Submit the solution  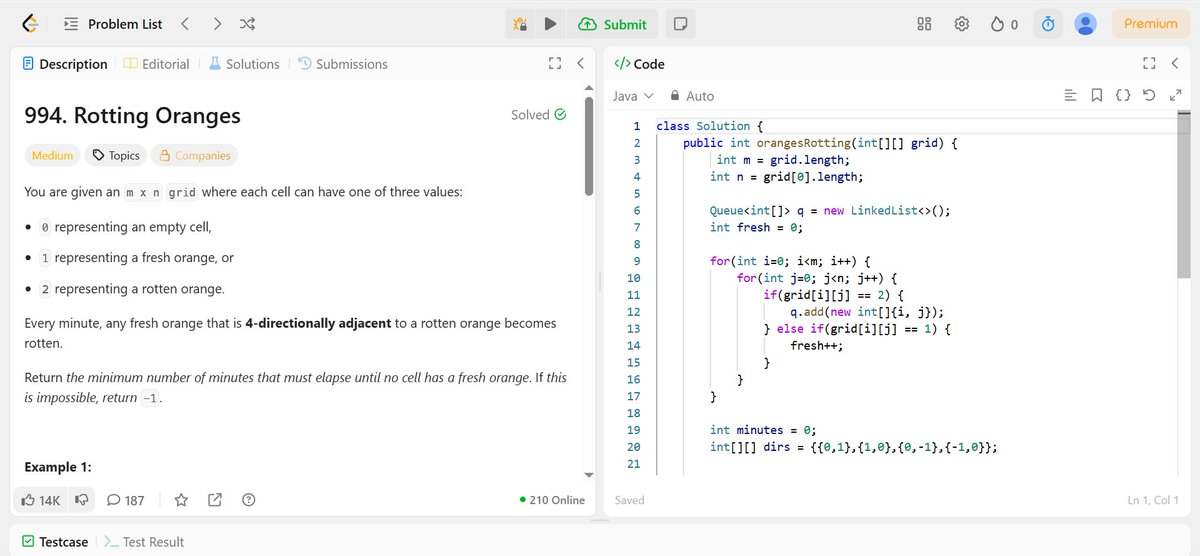point(612,24)
